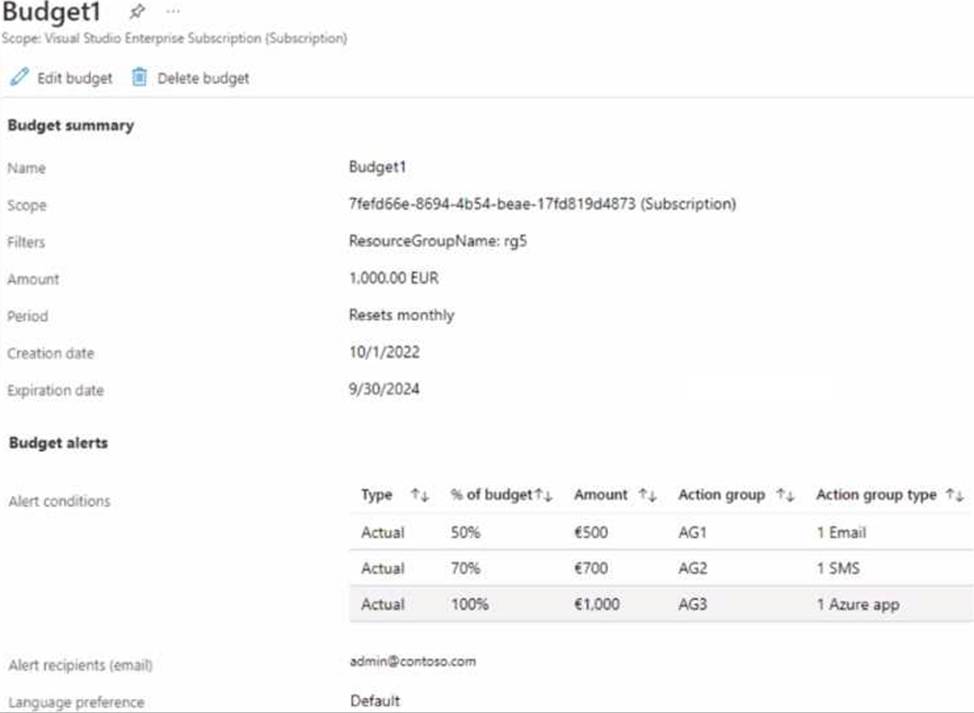This screenshot has height=713, width=974.
Task: Click the AG3 action group entry
Action: (692, 604)
